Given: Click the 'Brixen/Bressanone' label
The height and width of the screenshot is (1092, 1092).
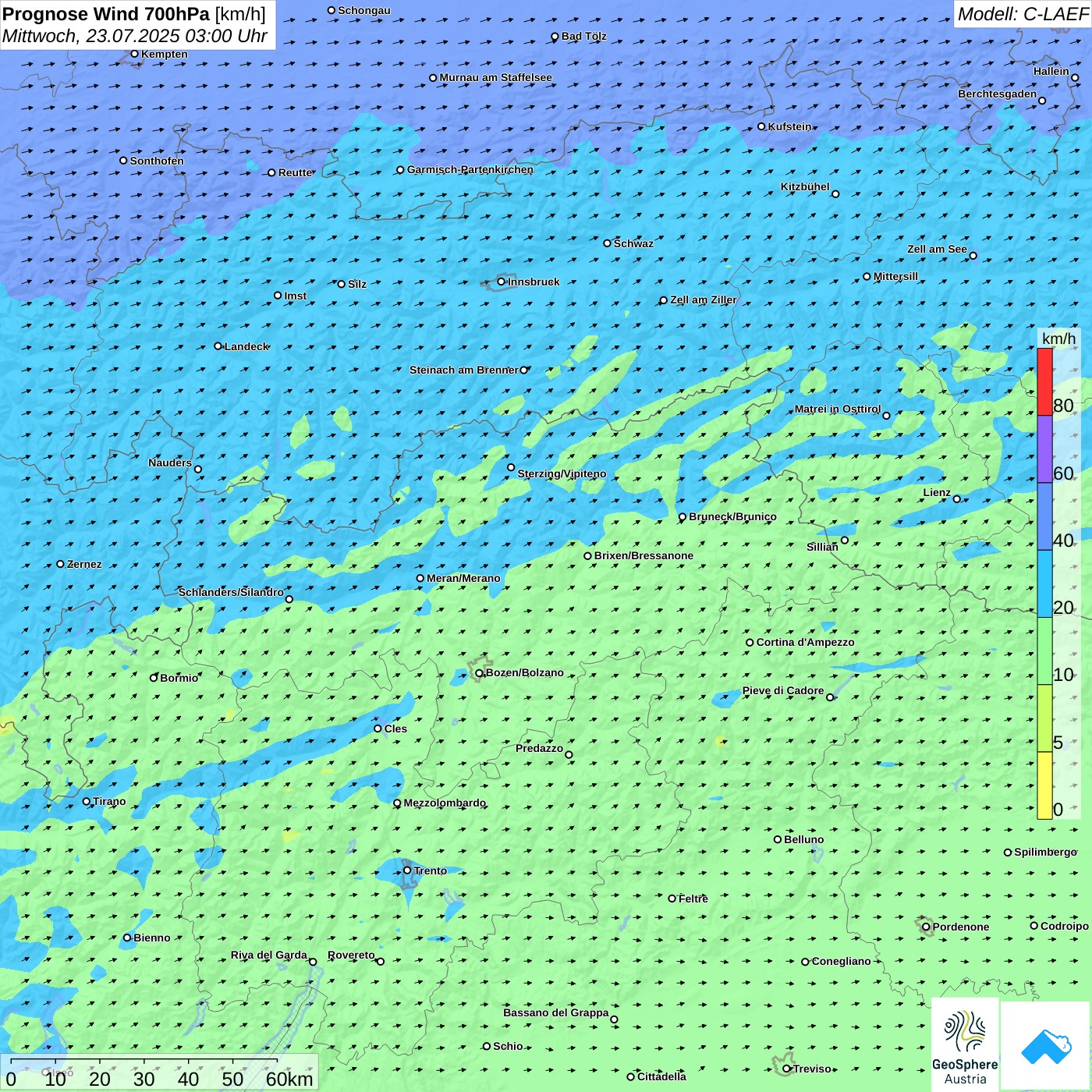Looking at the screenshot, I should coord(644,555).
